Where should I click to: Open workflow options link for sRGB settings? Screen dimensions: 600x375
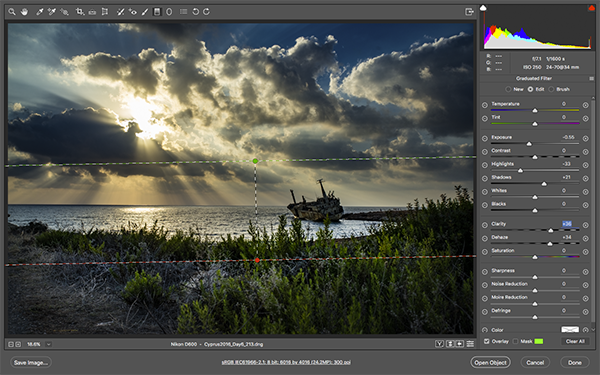pyautogui.click(x=286, y=362)
